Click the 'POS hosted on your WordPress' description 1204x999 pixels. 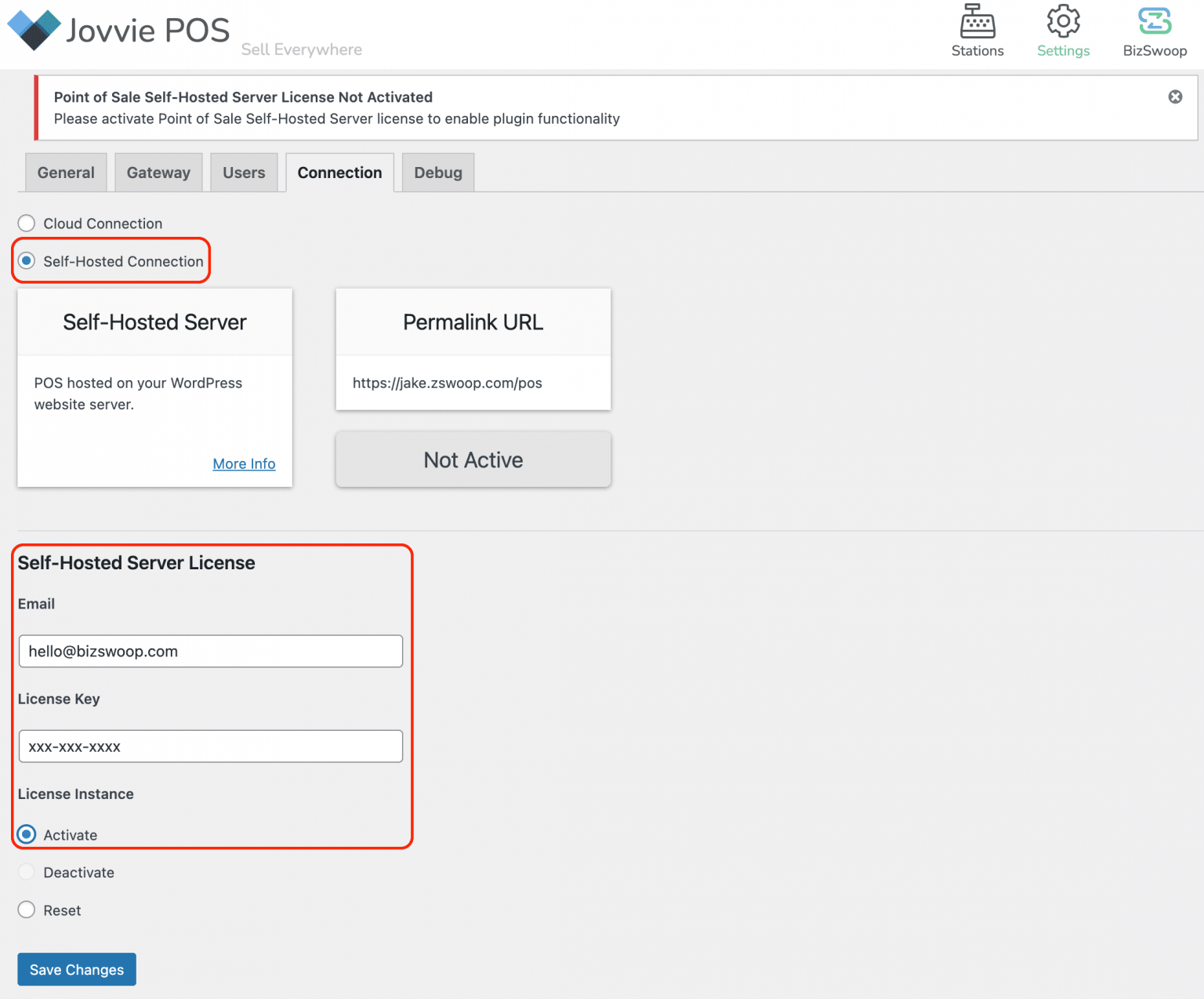click(x=138, y=393)
